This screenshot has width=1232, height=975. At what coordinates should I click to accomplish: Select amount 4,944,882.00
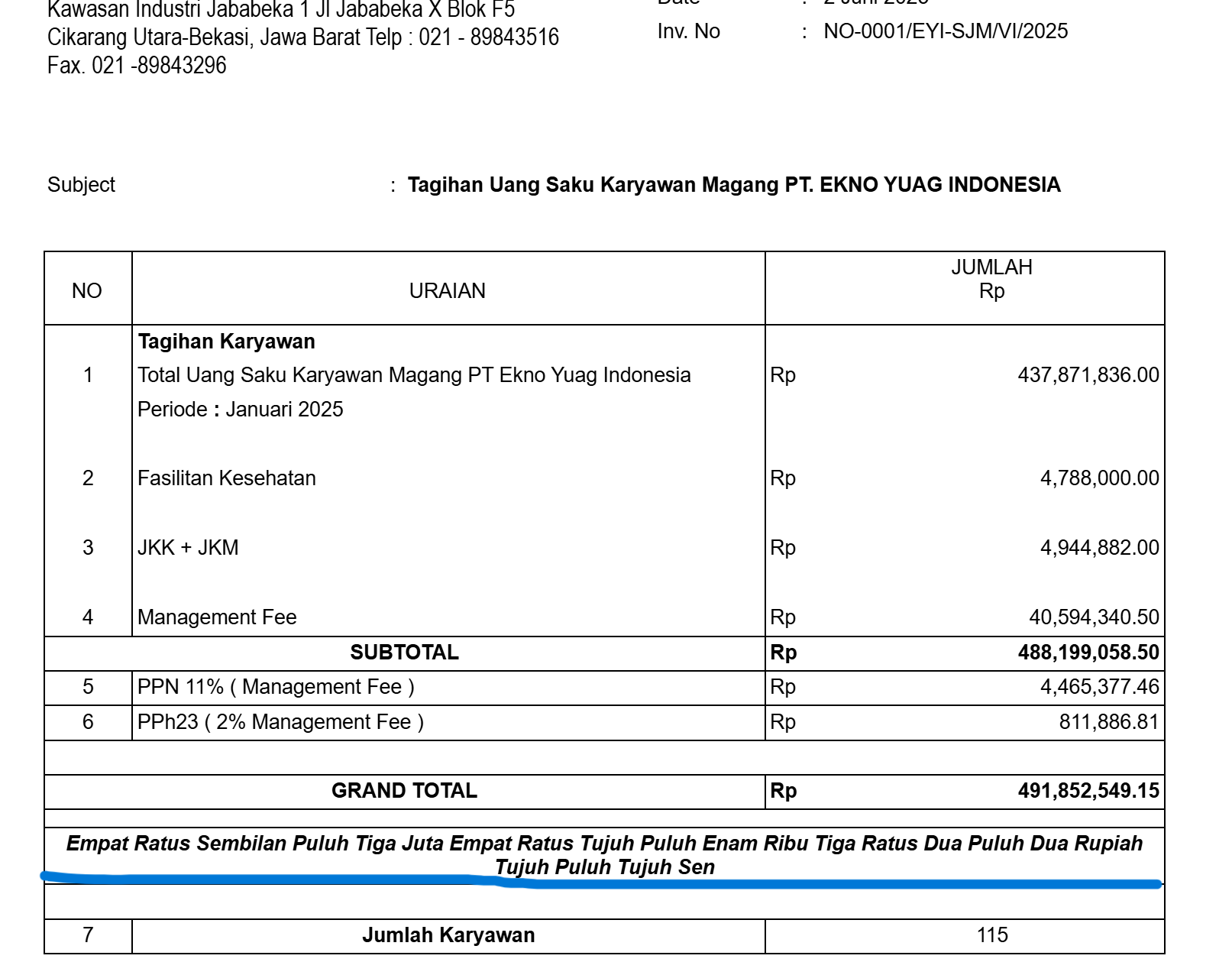[x=1100, y=548]
